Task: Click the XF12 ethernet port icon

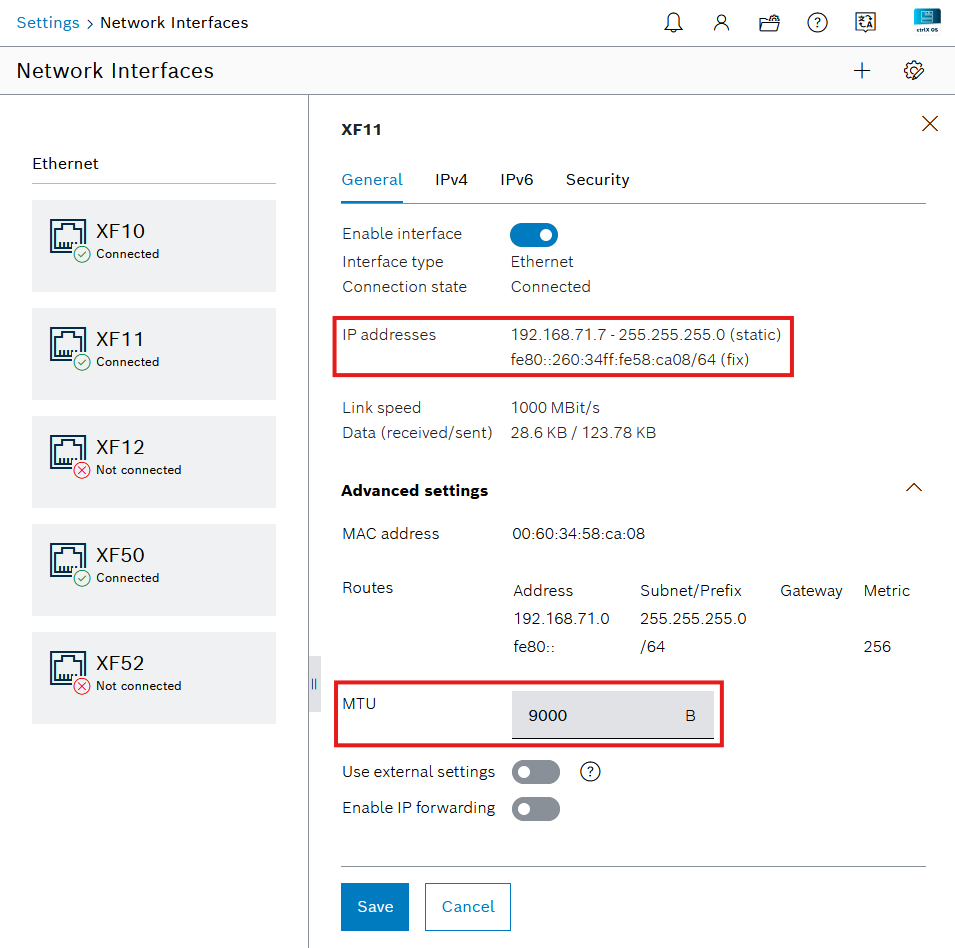Action: click(67, 452)
